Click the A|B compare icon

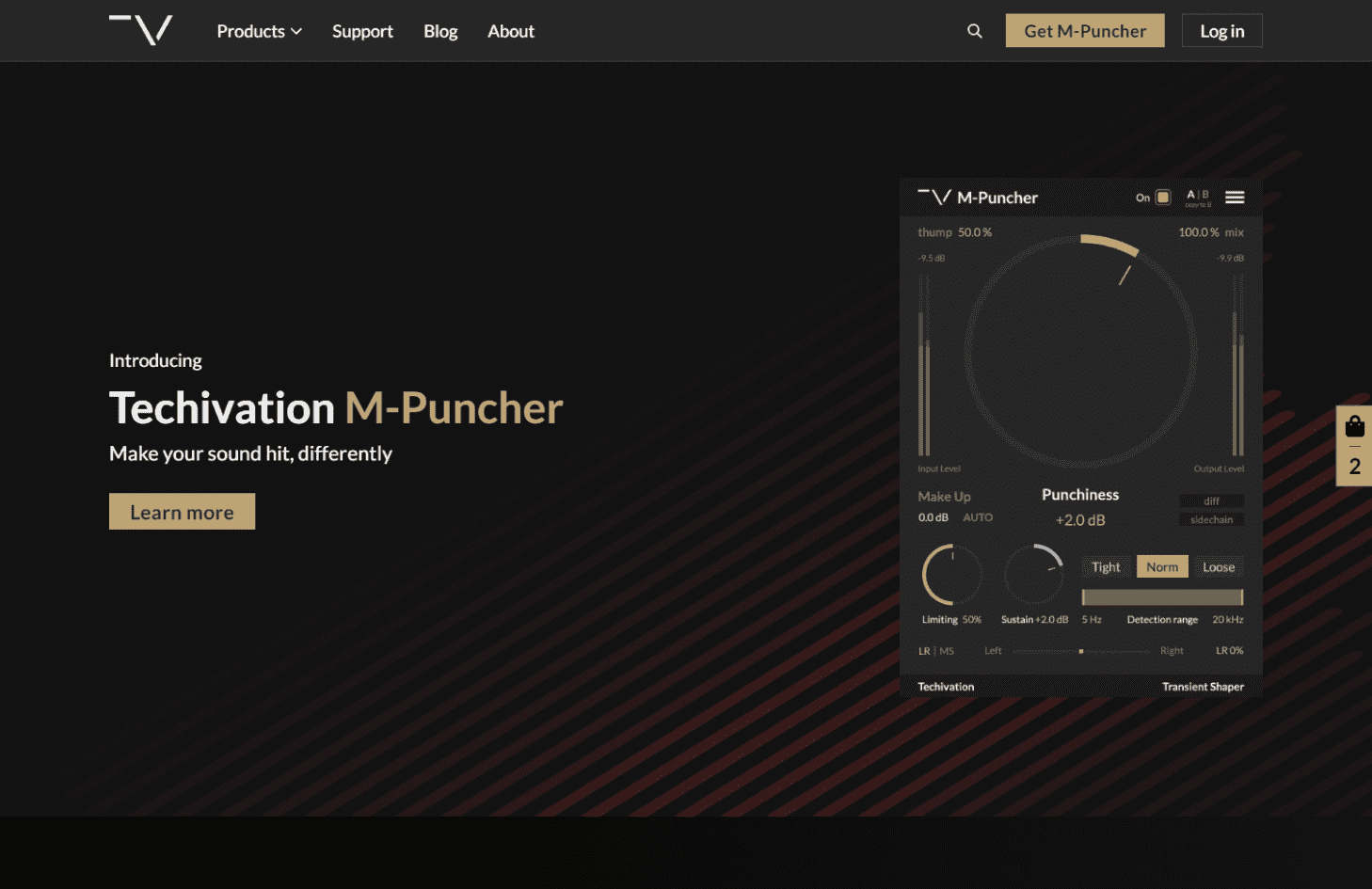(x=1197, y=196)
